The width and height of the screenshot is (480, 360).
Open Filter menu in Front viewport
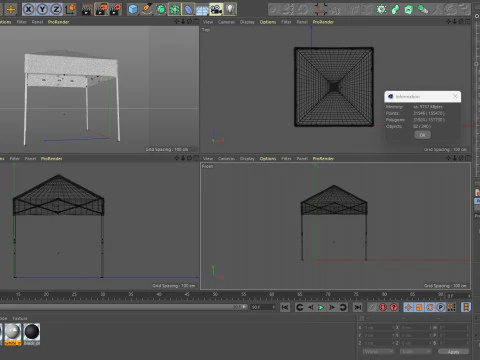tap(286, 159)
